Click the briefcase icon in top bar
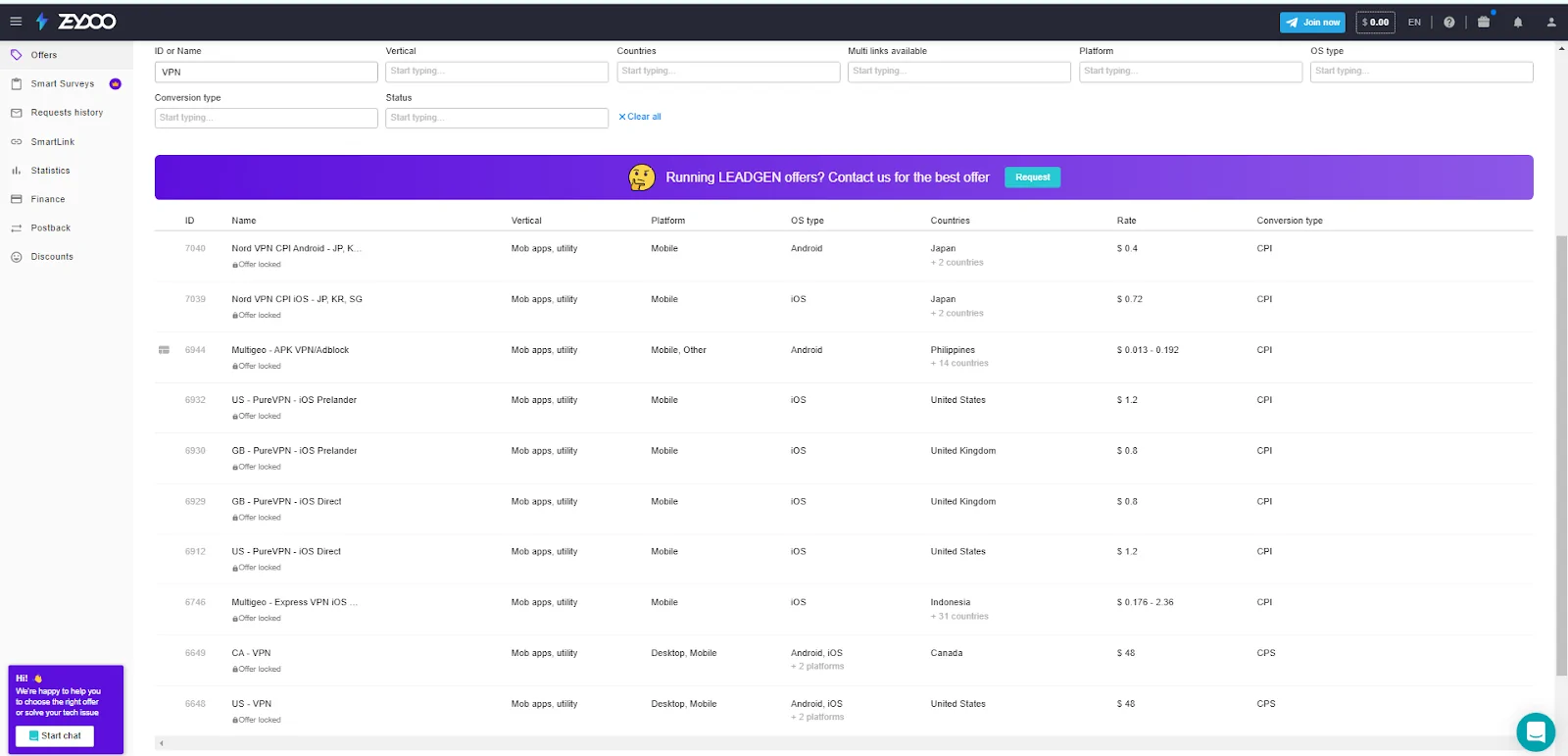 1484,23
